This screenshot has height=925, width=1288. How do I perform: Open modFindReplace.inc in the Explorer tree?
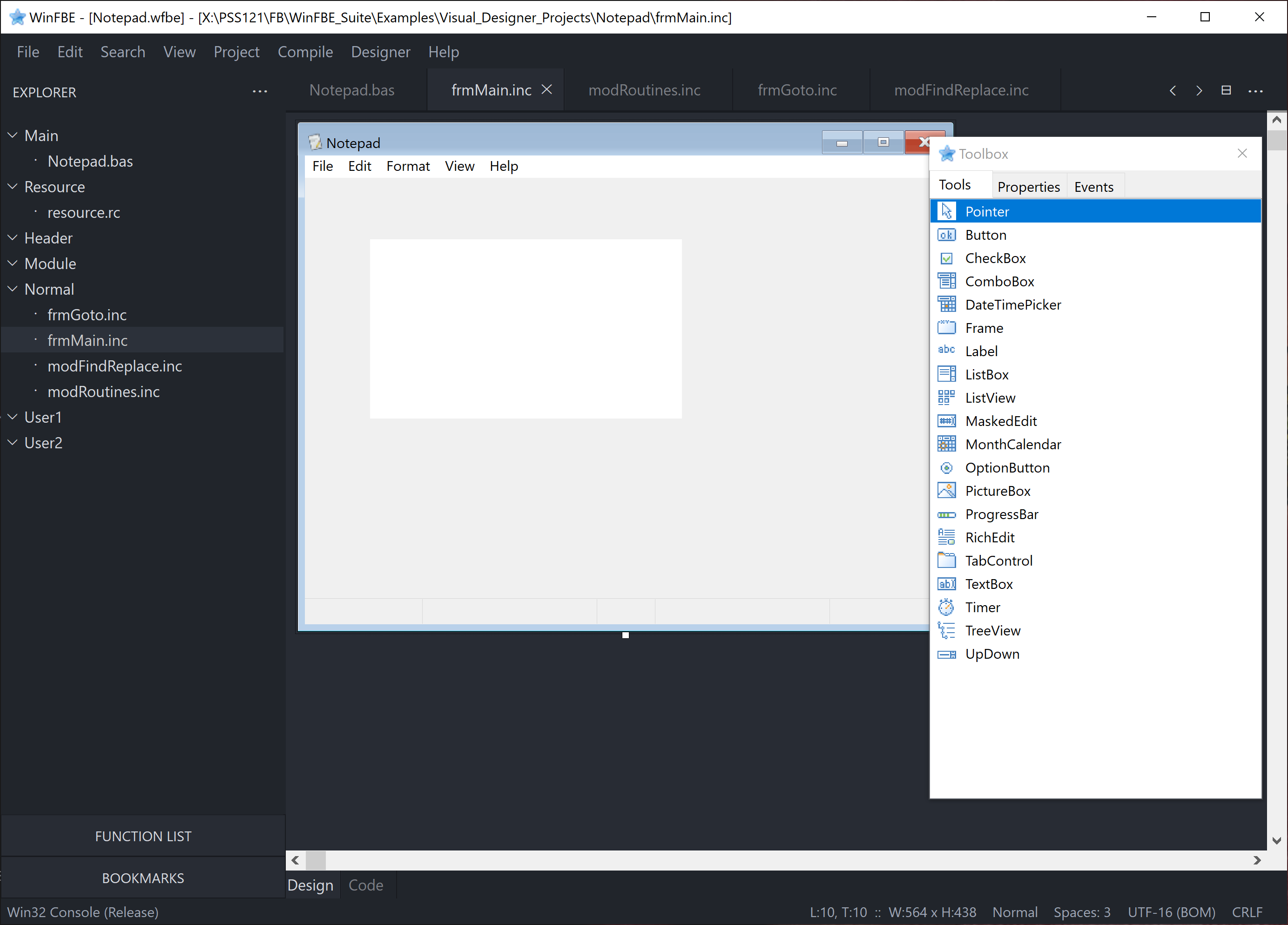[x=115, y=366]
